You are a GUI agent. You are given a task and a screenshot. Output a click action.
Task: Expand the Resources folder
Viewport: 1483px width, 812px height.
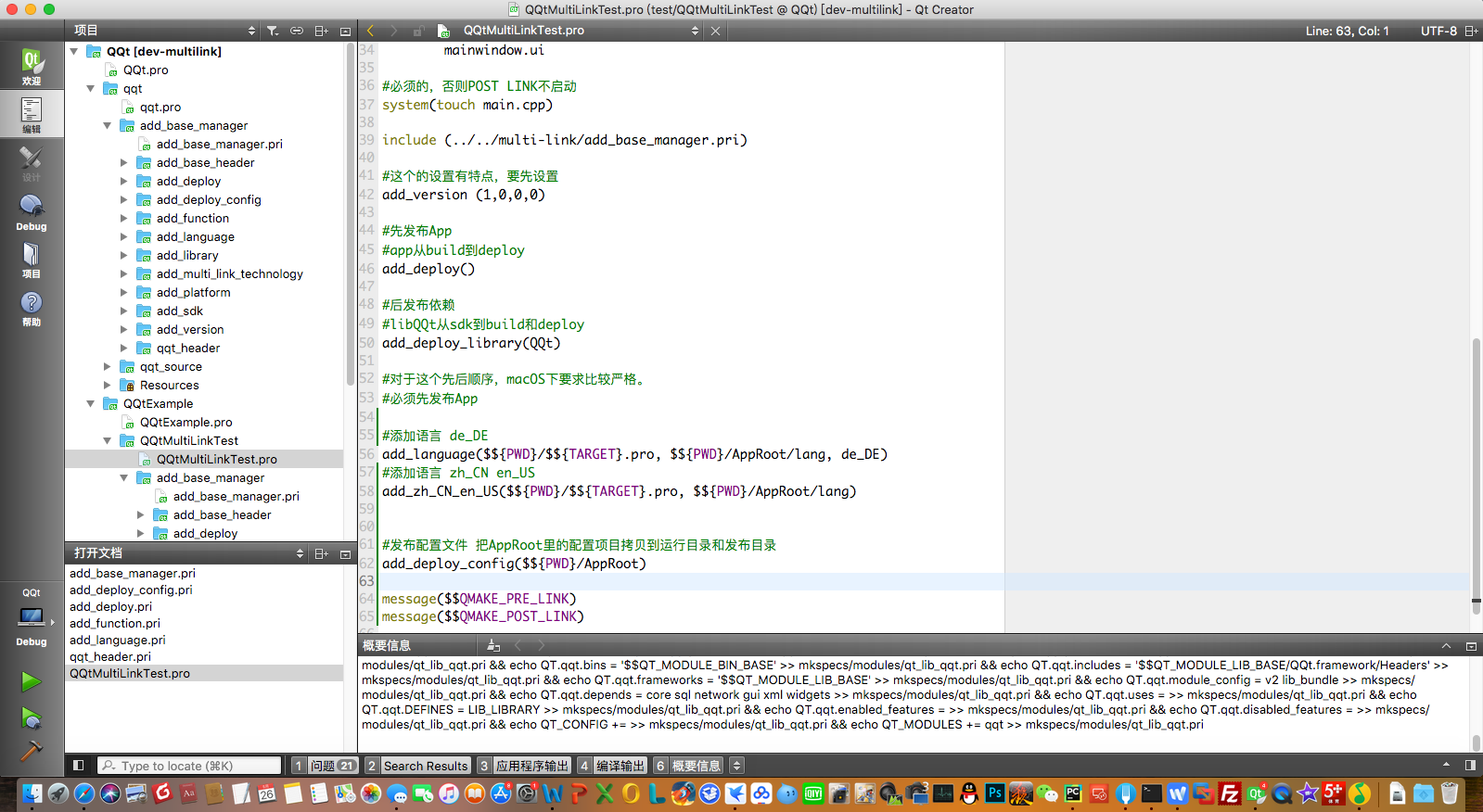click(108, 385)
